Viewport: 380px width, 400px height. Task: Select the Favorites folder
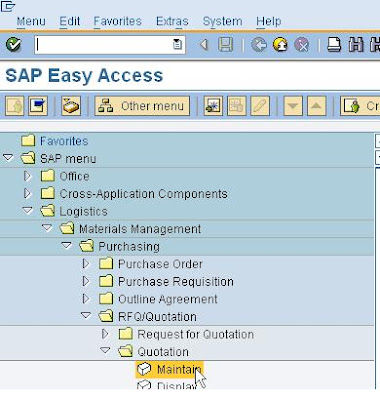[64, 141]
